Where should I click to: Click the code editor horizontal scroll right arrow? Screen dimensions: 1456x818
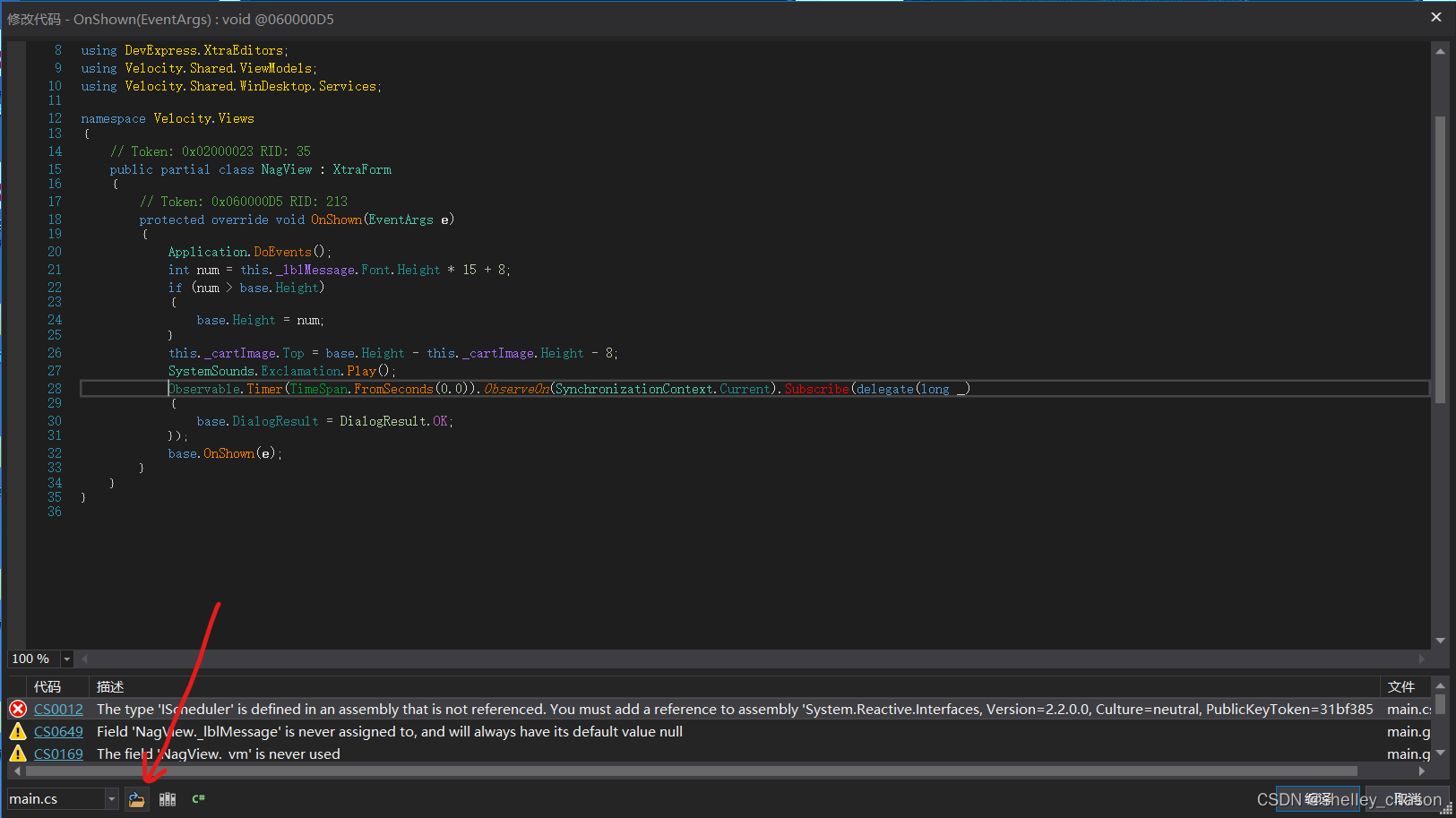pyautogui.click(x=1422, y=659)
